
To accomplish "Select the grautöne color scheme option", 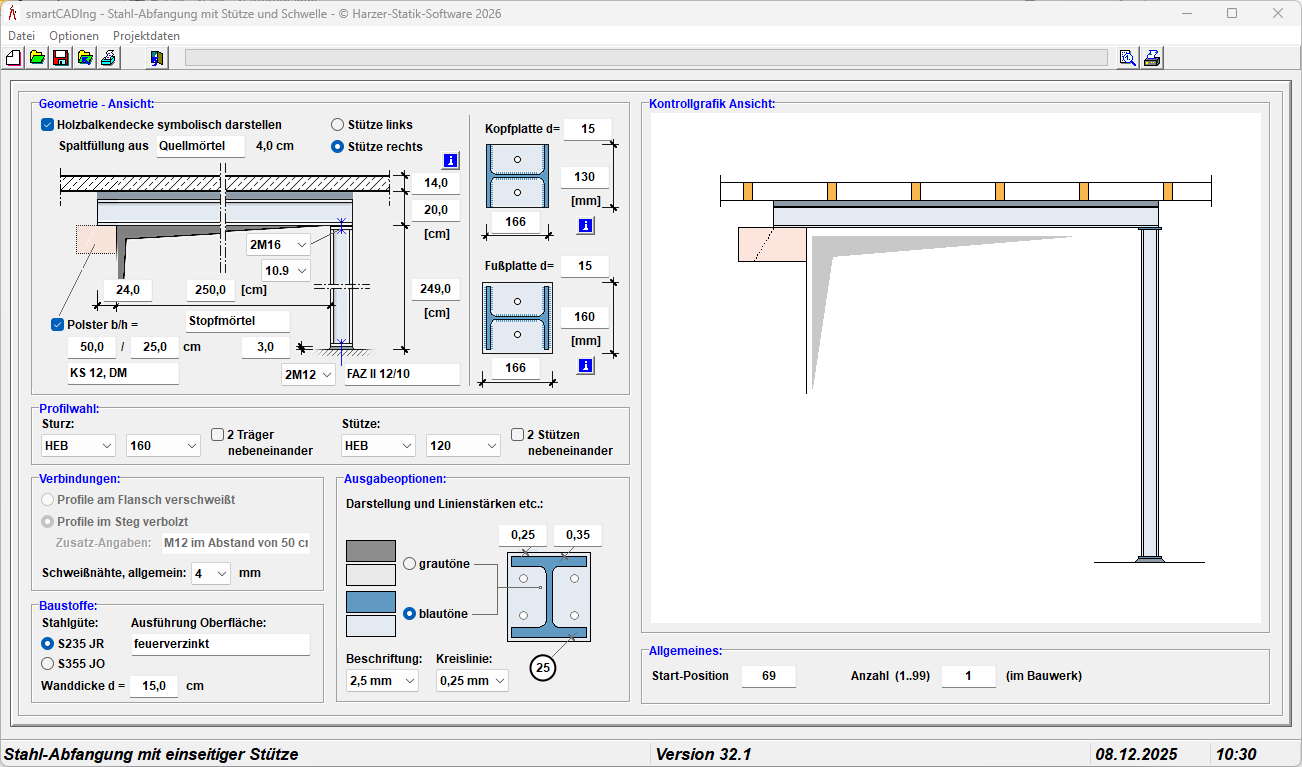I will (x=409, y=564).
